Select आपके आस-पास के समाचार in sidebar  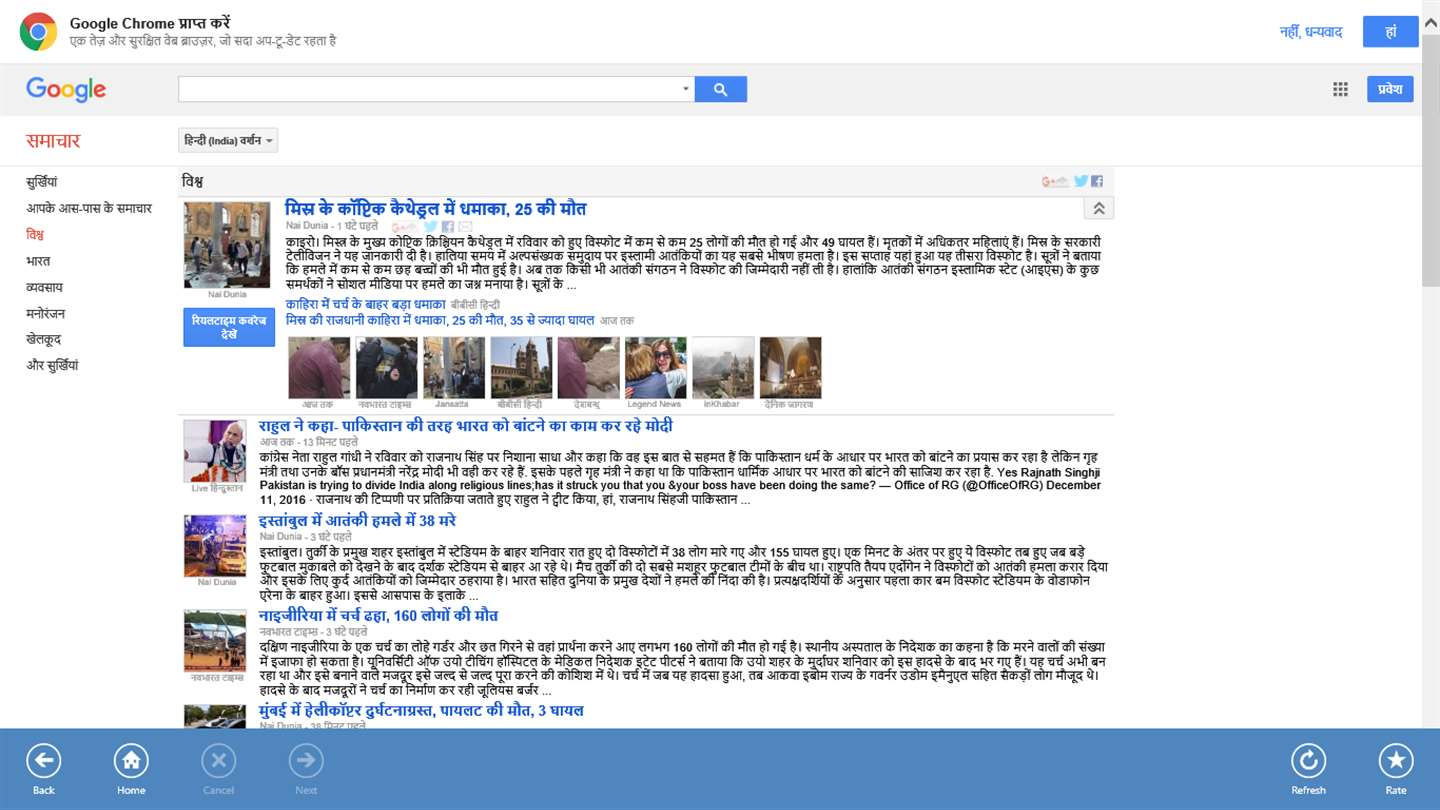point(89,208)
